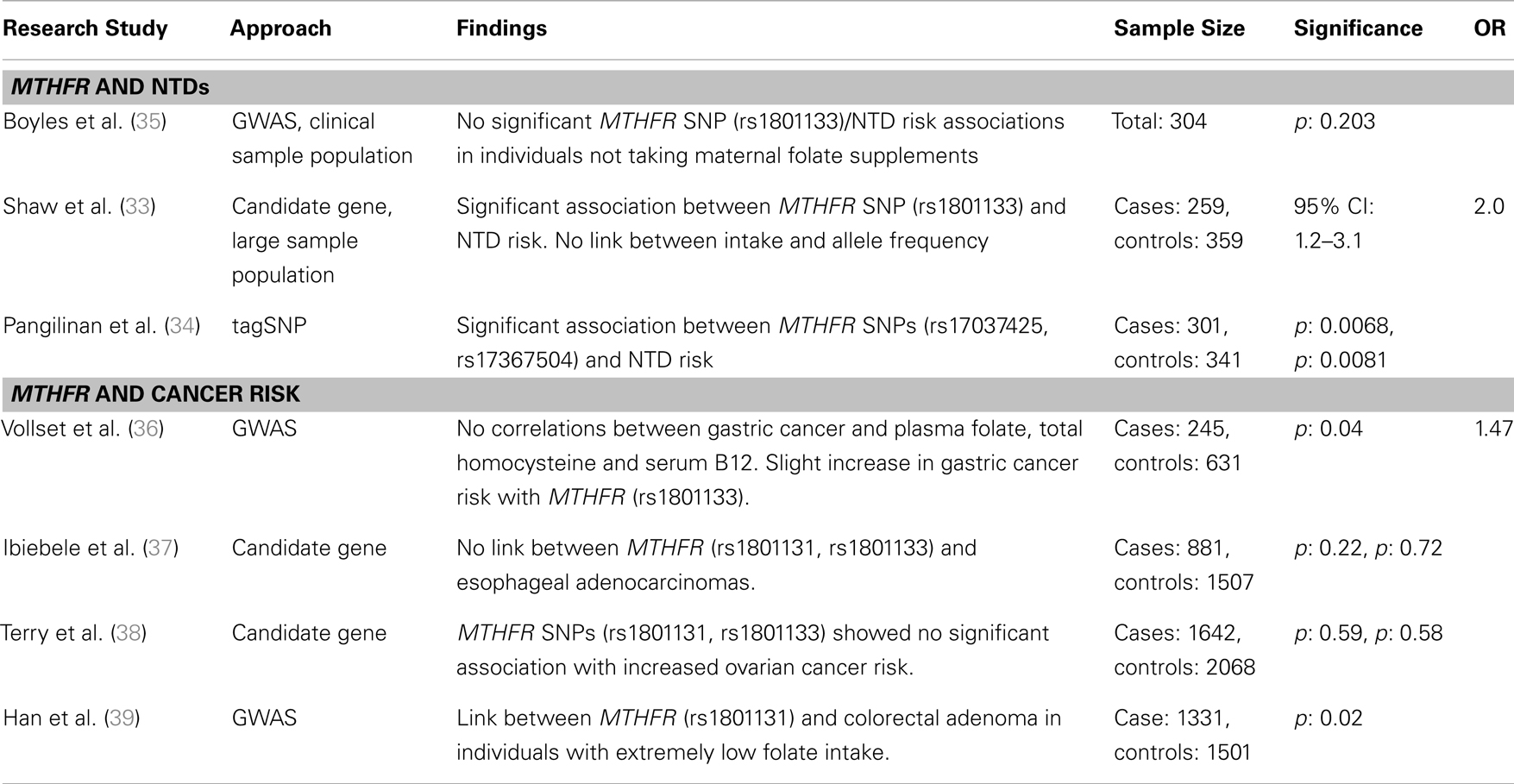Click the MTHFR AND NTDs section heading
The width and height of the screenshot is (1514, 784).
point(110,87)
